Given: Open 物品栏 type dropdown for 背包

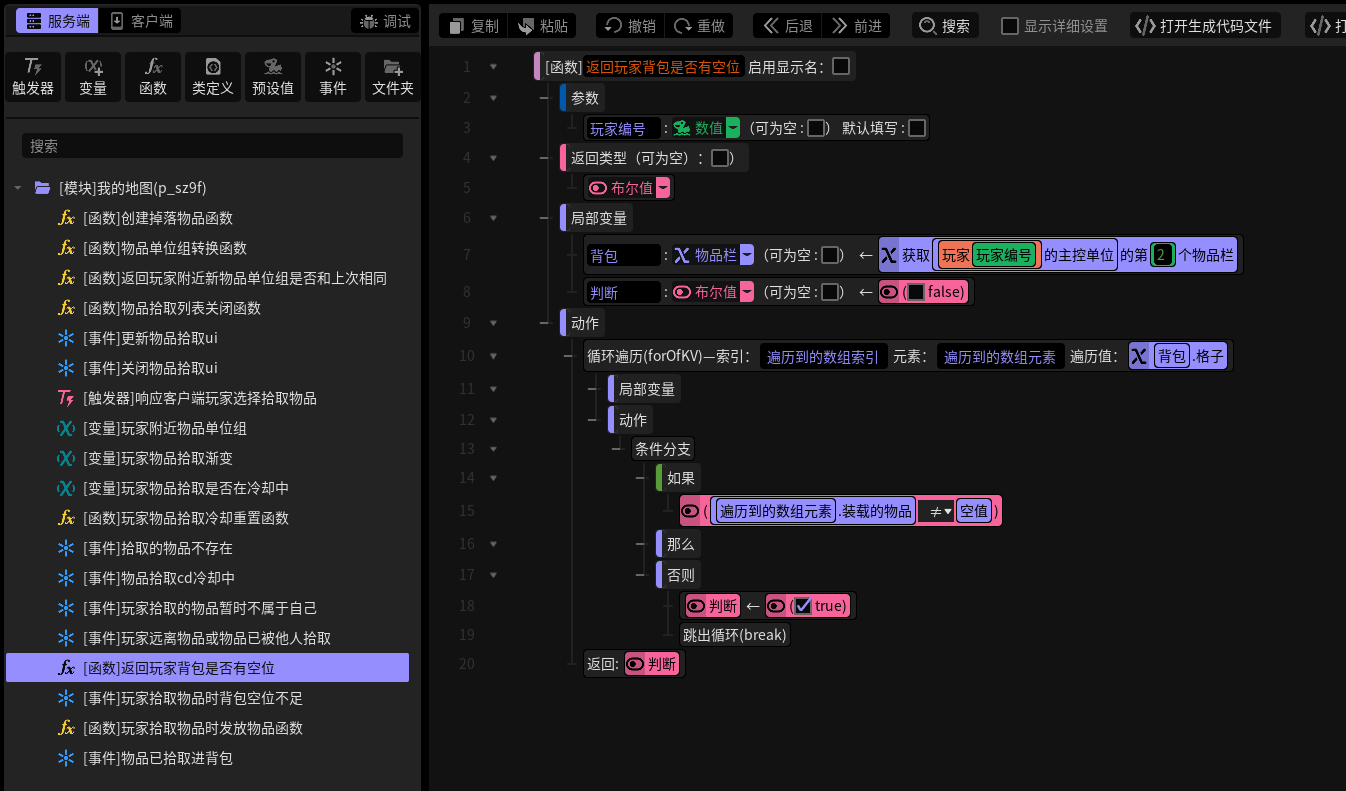Looking at the screenshot, I should pyautogui.click(x=747, y=255).
